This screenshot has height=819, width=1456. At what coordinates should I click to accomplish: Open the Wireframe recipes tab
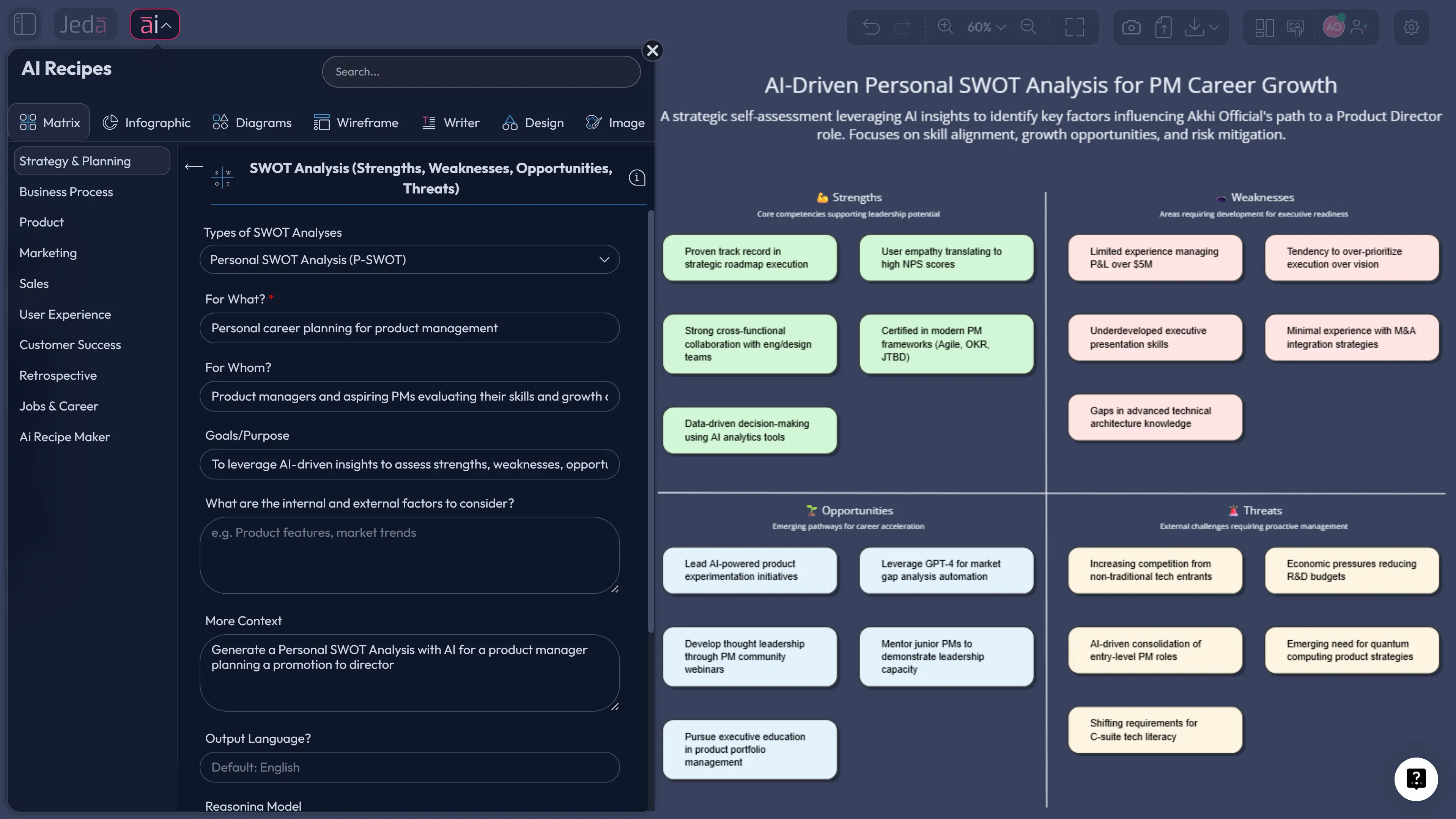coord(356,122)
